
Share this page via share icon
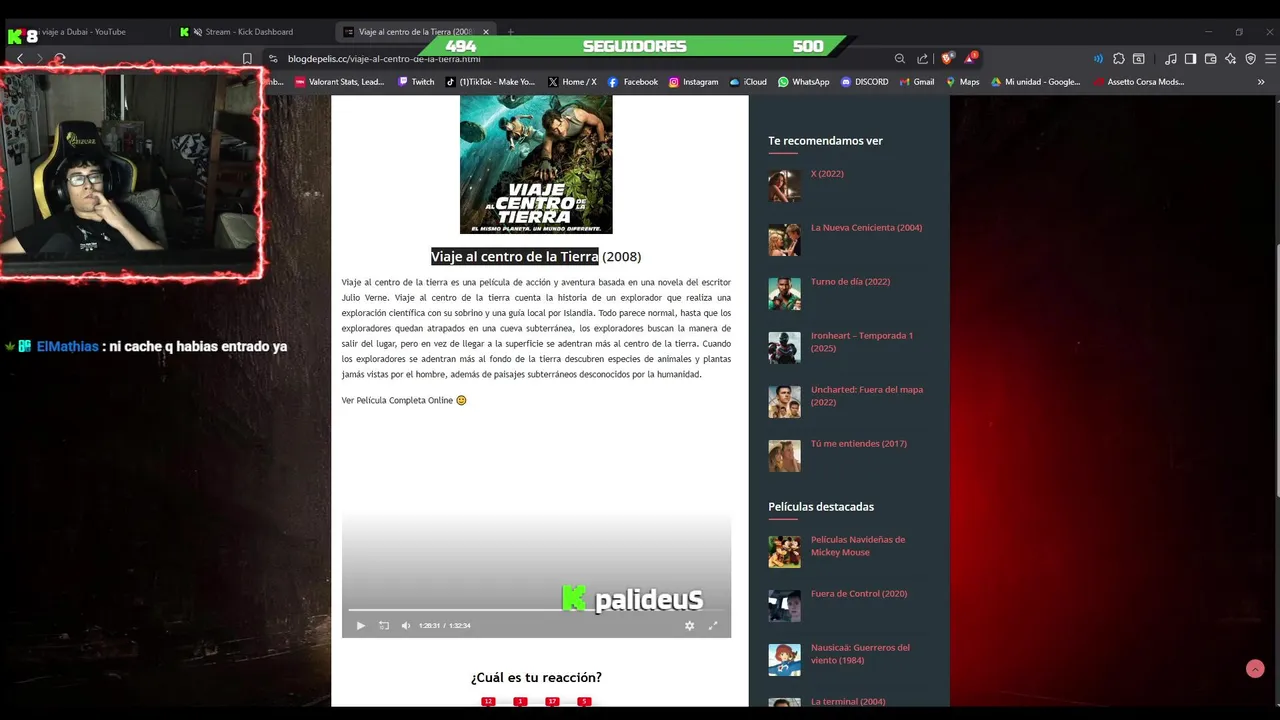pyautogui.click(x=922, y=59)
